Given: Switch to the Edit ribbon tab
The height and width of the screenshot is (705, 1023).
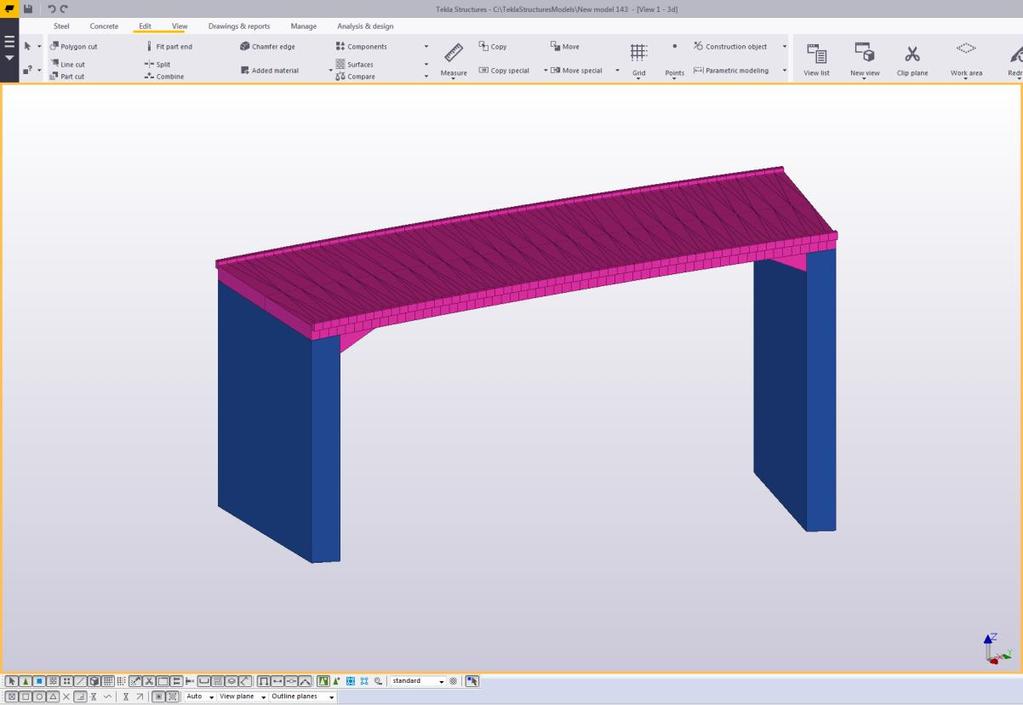Looking at the screenshot, I should pyautogui.click(x=145, y=26).
